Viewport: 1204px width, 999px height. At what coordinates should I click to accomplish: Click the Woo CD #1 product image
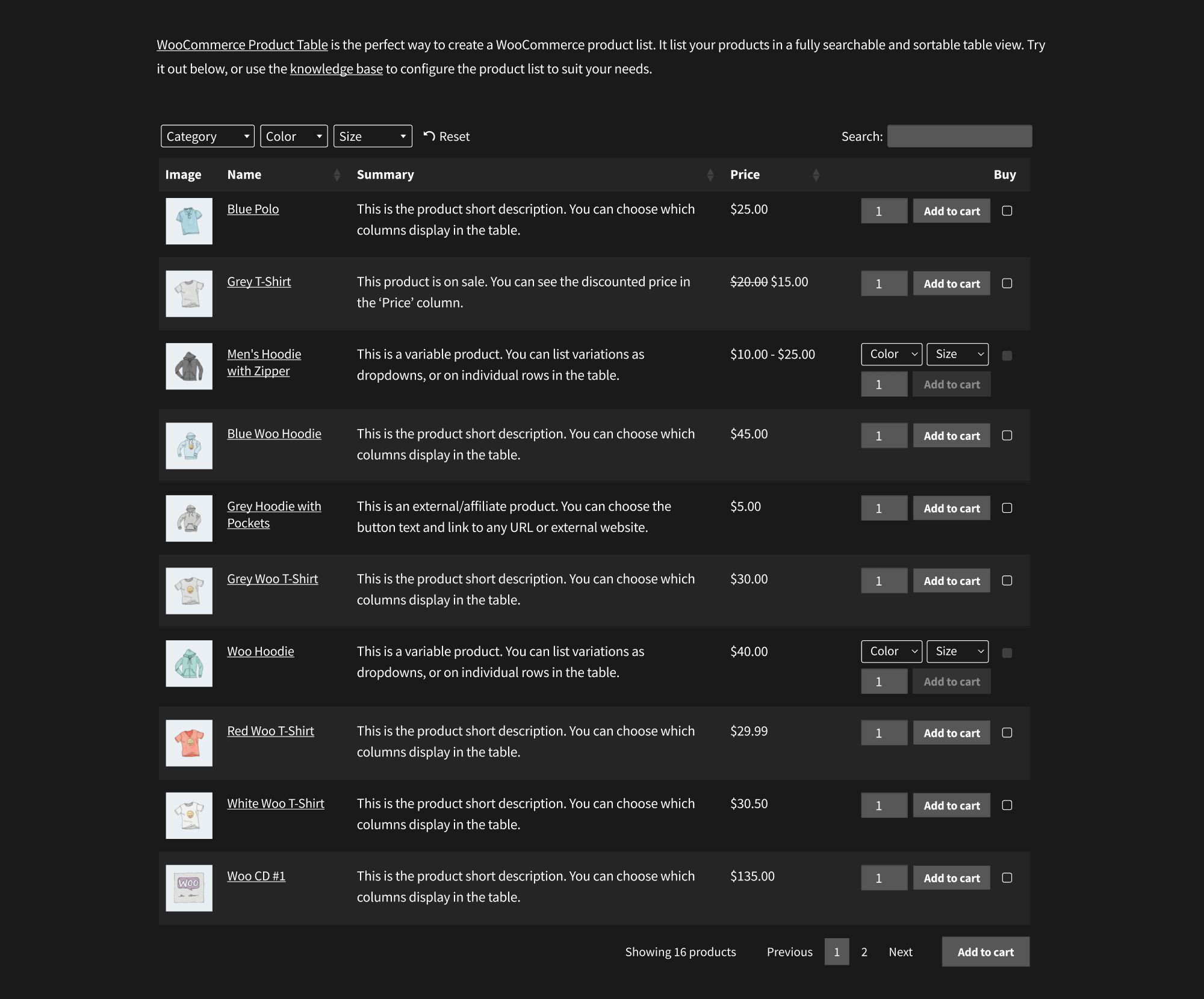click(x=189, y=888)
